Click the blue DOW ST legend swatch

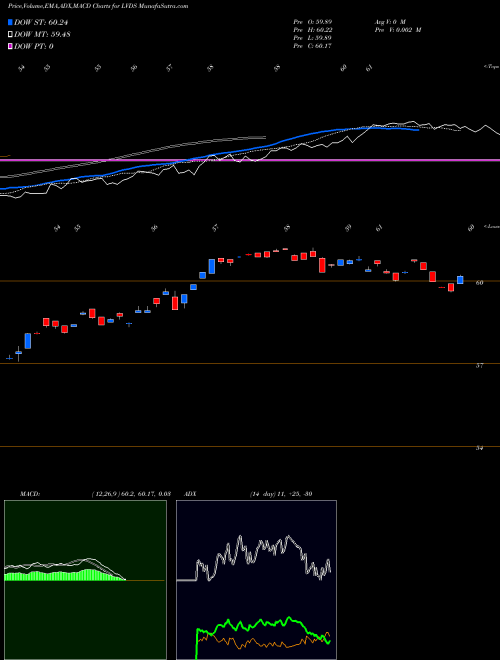[10, 22]
